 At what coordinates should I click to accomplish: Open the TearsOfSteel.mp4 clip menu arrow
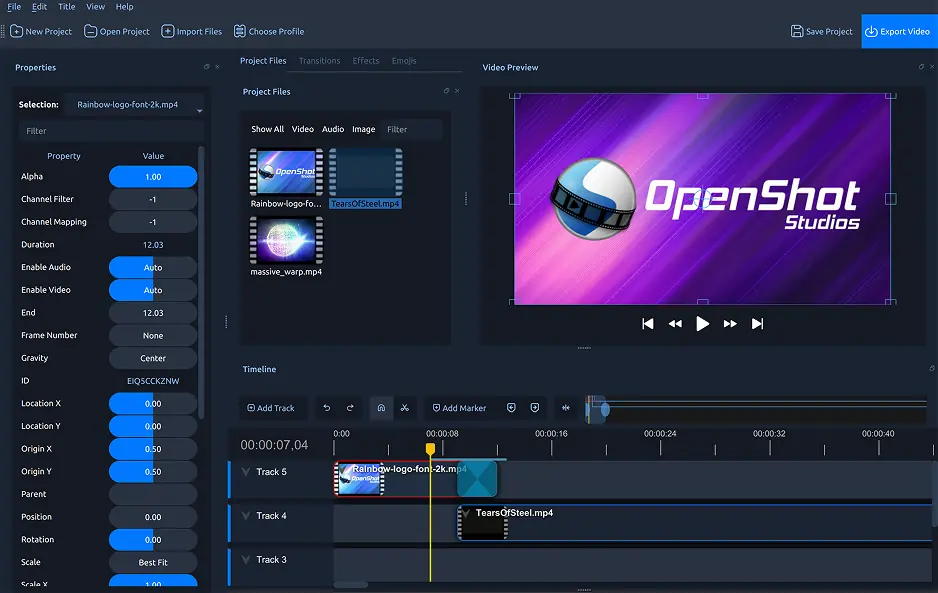tap(466, 513)
